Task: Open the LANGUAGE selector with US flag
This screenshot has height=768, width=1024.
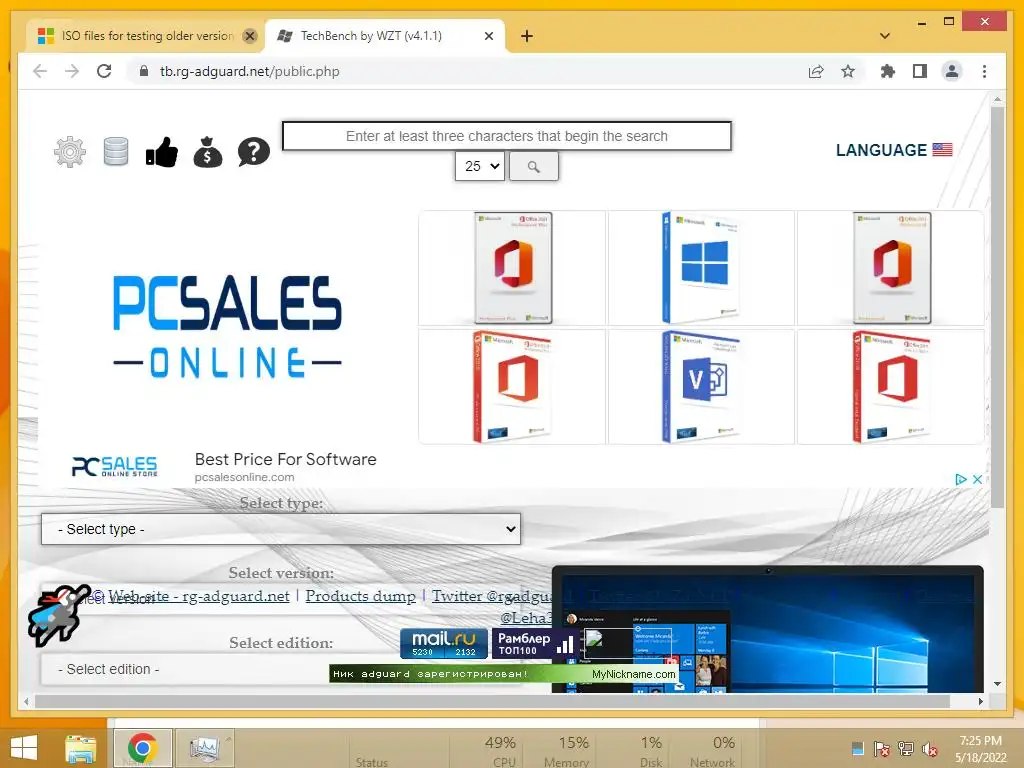Action: tap(893, 150)
